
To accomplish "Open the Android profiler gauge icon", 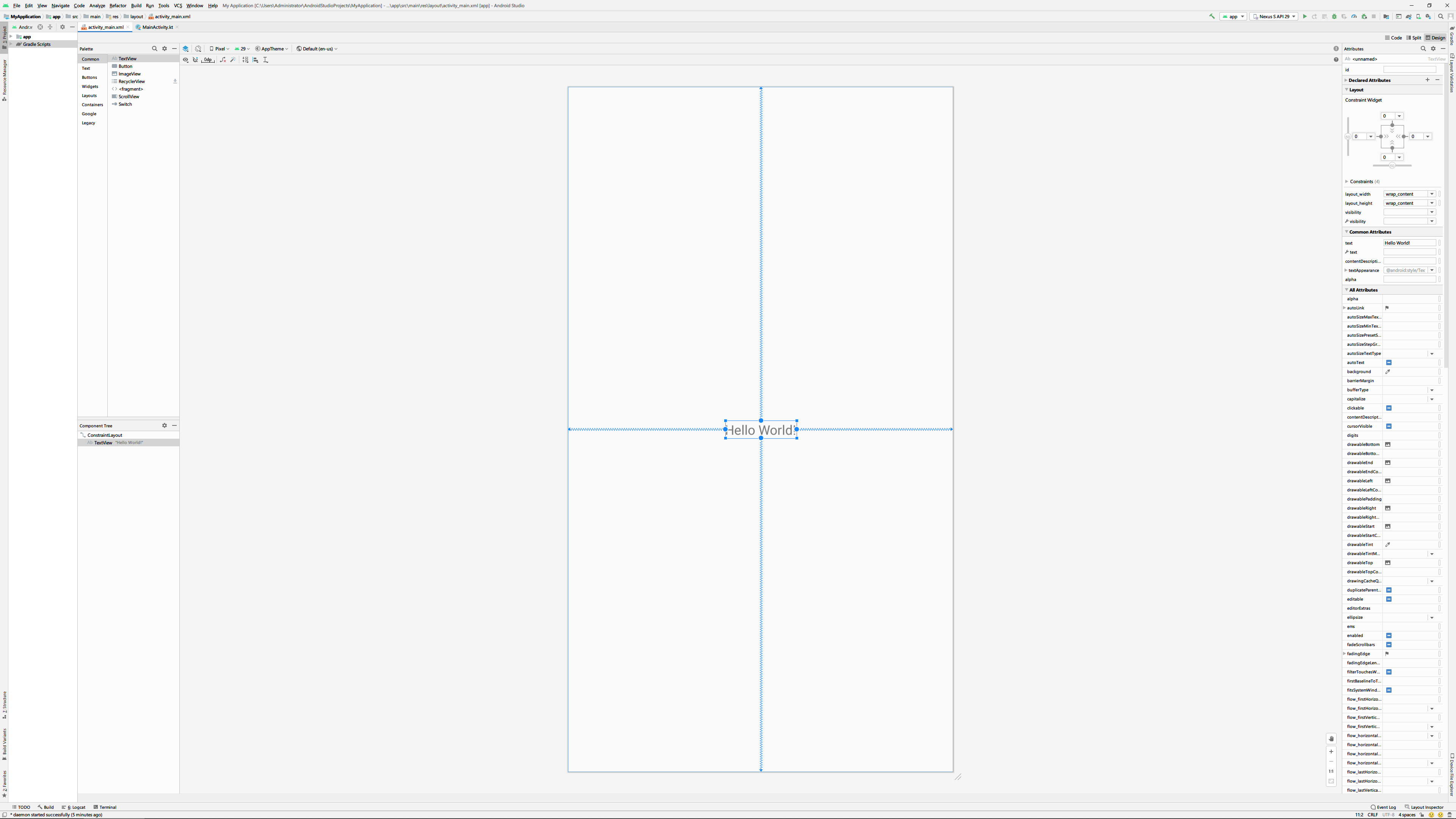I will [x=1354, y=16].
